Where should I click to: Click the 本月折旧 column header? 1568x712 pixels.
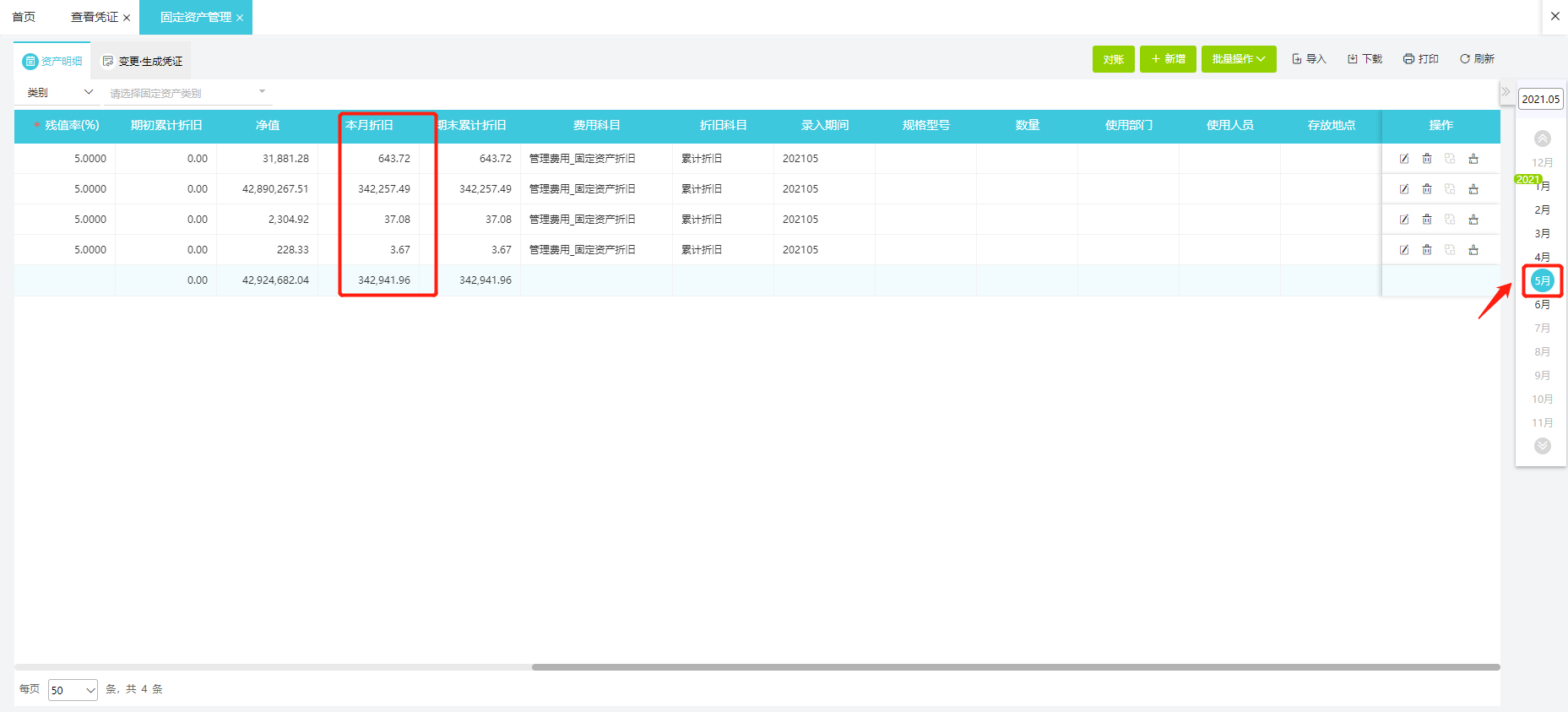click(x=369, y=126)
